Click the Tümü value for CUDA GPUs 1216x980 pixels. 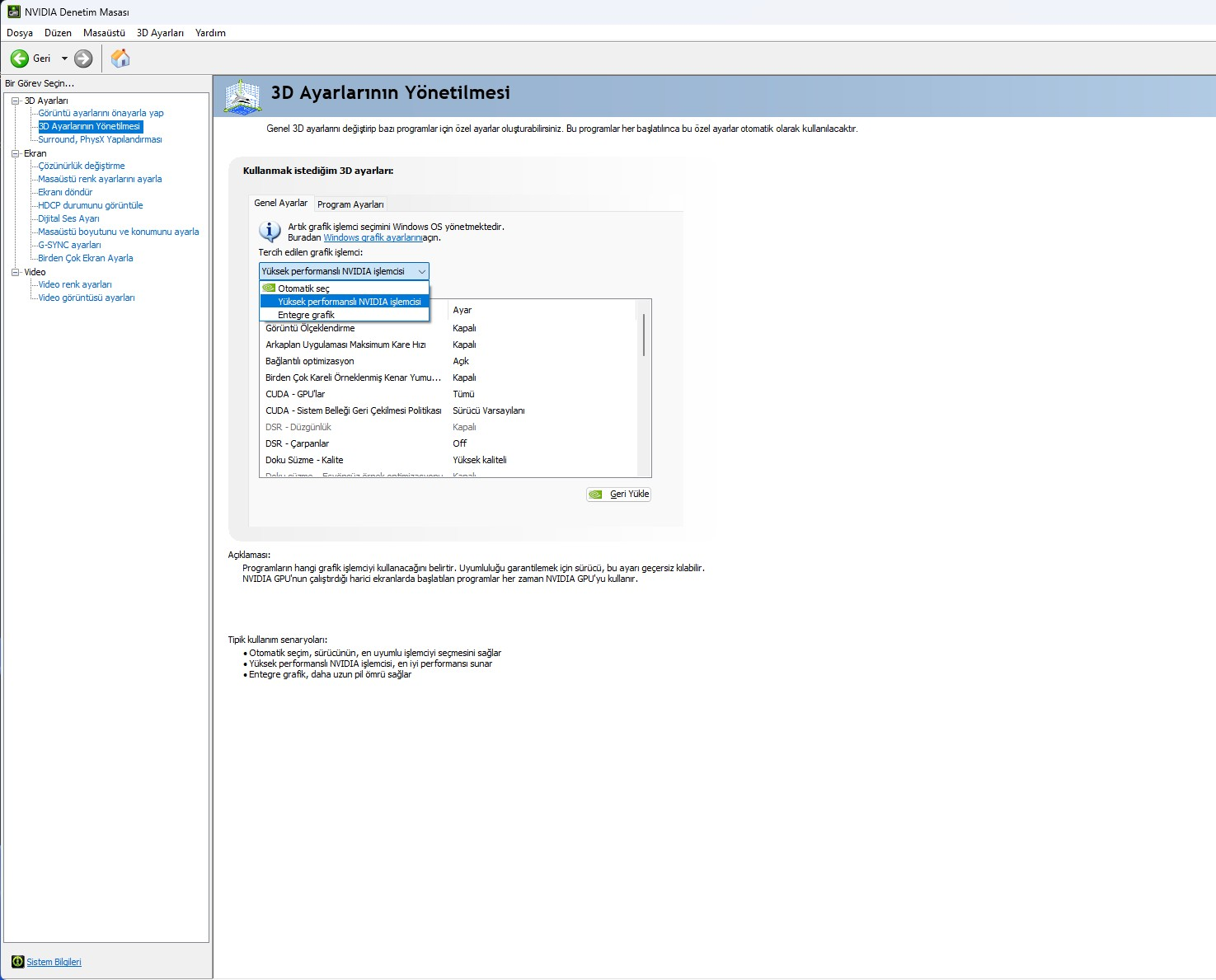[463, 394]
